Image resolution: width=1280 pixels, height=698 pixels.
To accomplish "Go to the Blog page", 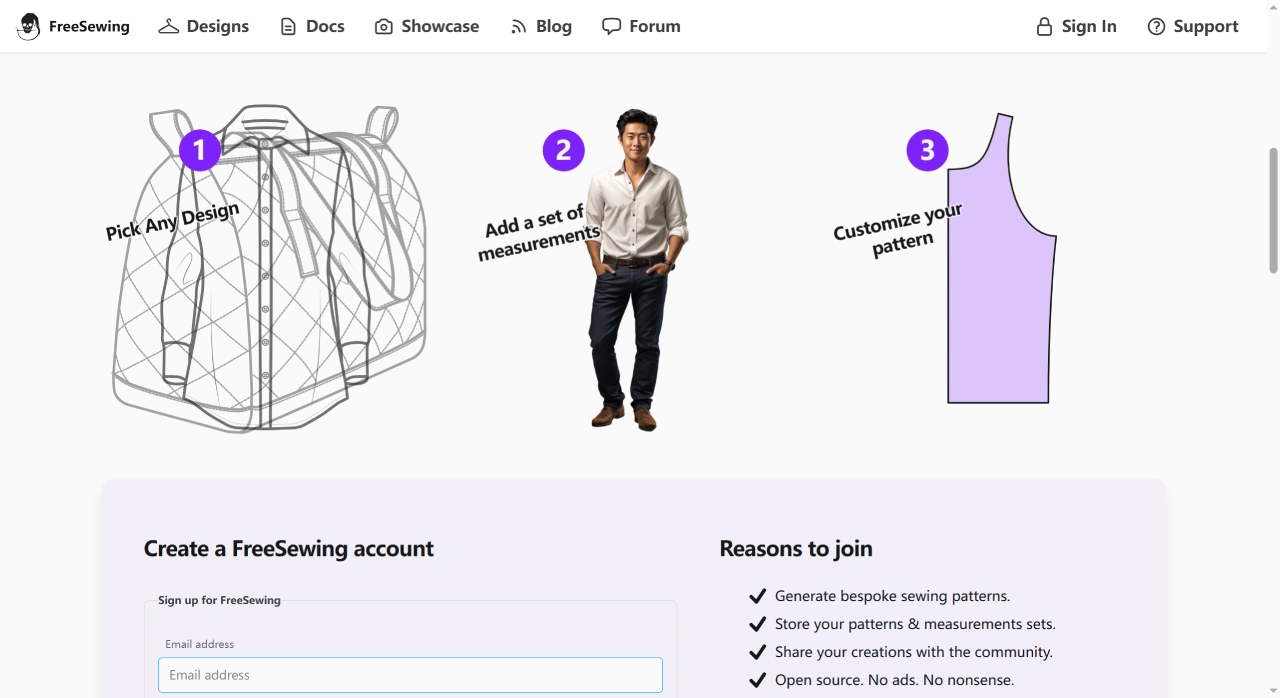I will pyautogui.click(x=553, y=27).
